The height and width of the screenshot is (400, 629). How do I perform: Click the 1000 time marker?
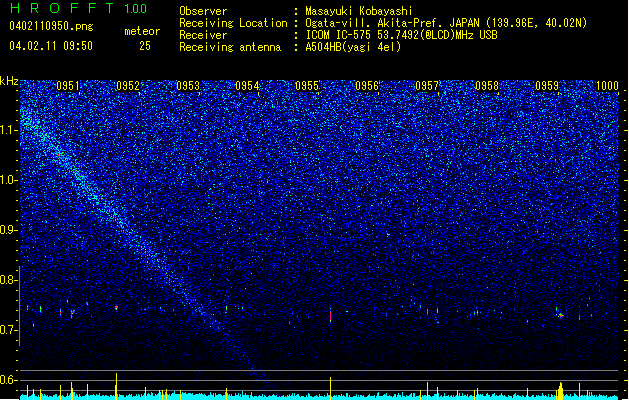[607, 85]
